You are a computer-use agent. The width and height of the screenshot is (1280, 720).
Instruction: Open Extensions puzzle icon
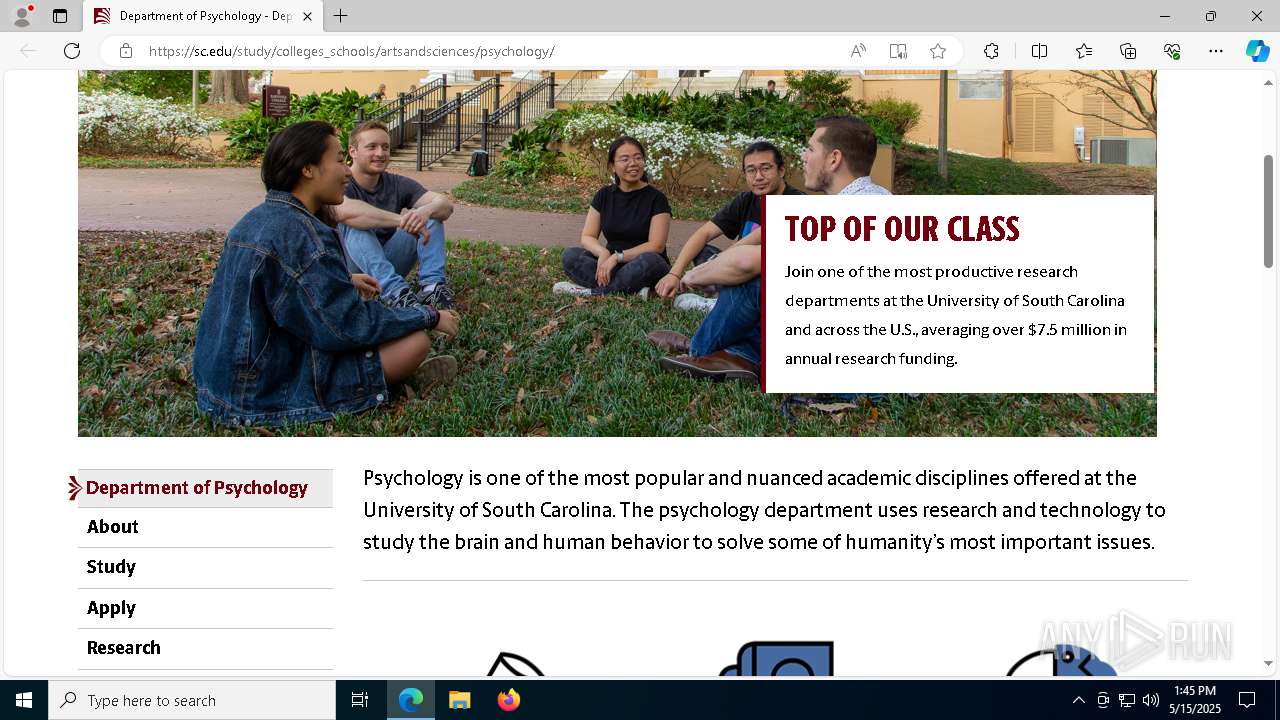991,51
